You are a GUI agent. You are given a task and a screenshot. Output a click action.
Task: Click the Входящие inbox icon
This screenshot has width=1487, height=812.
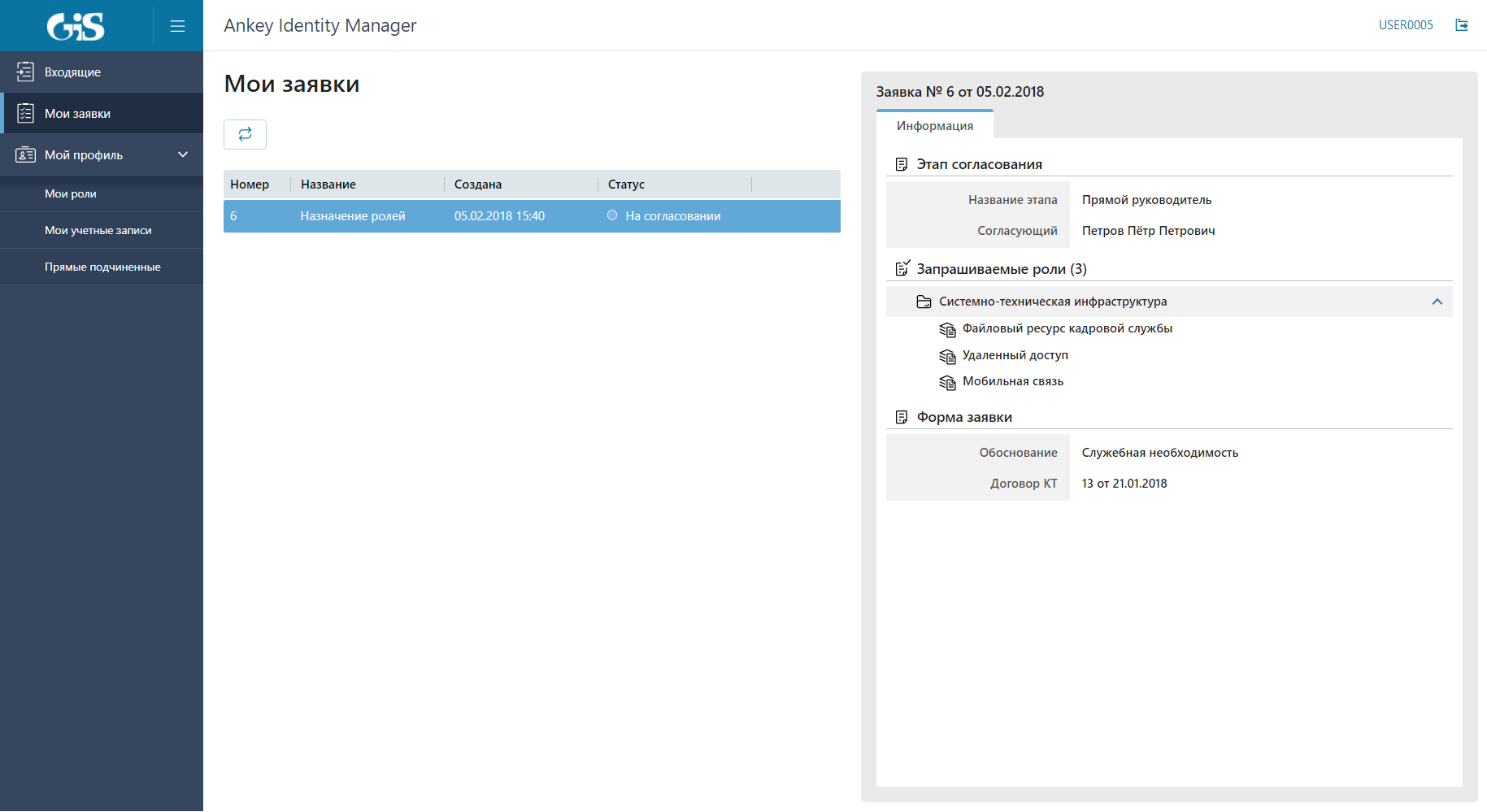tap(25, 72)
